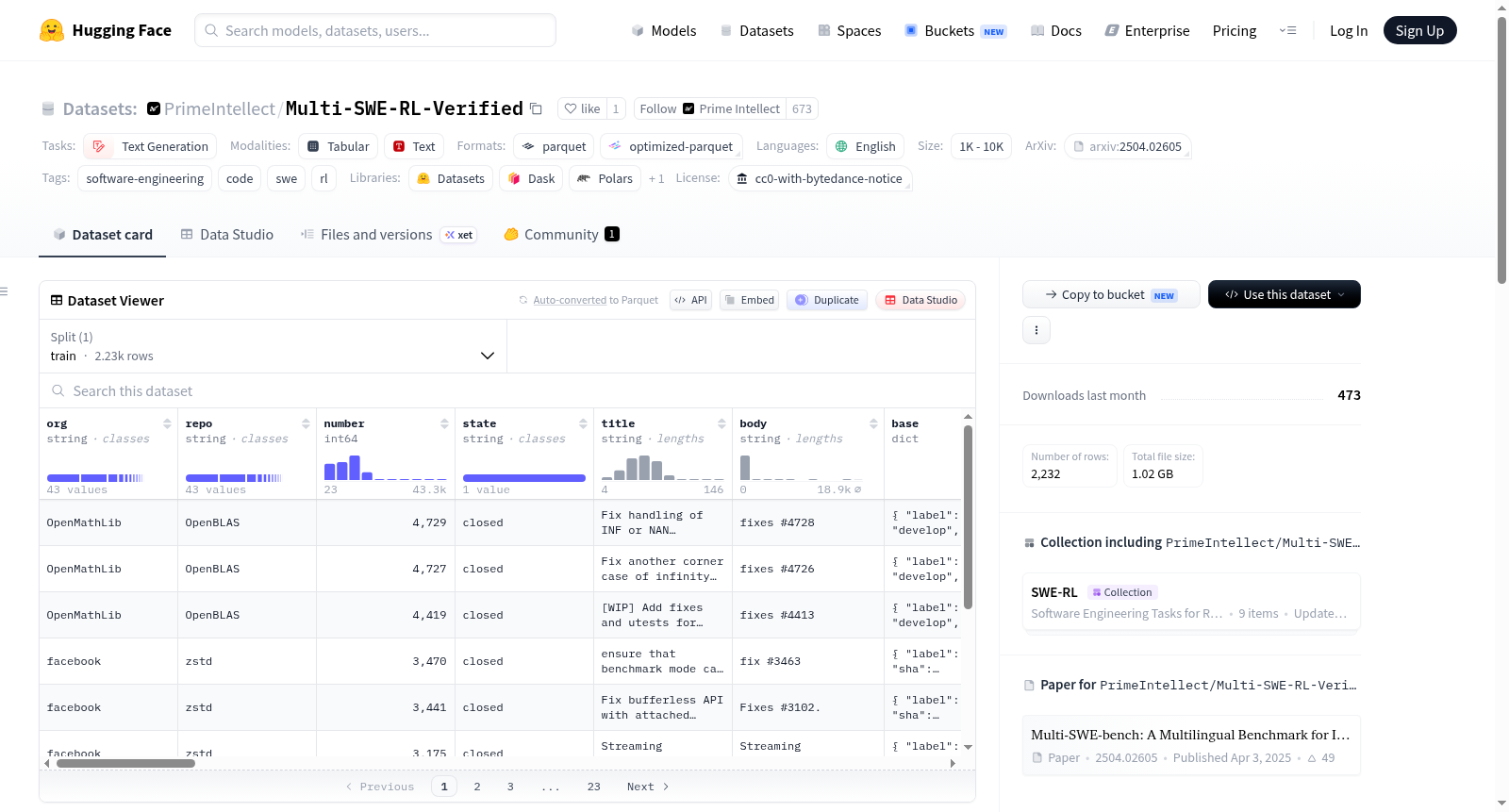Click the title lengths histogram

click(x=662, y=468)
